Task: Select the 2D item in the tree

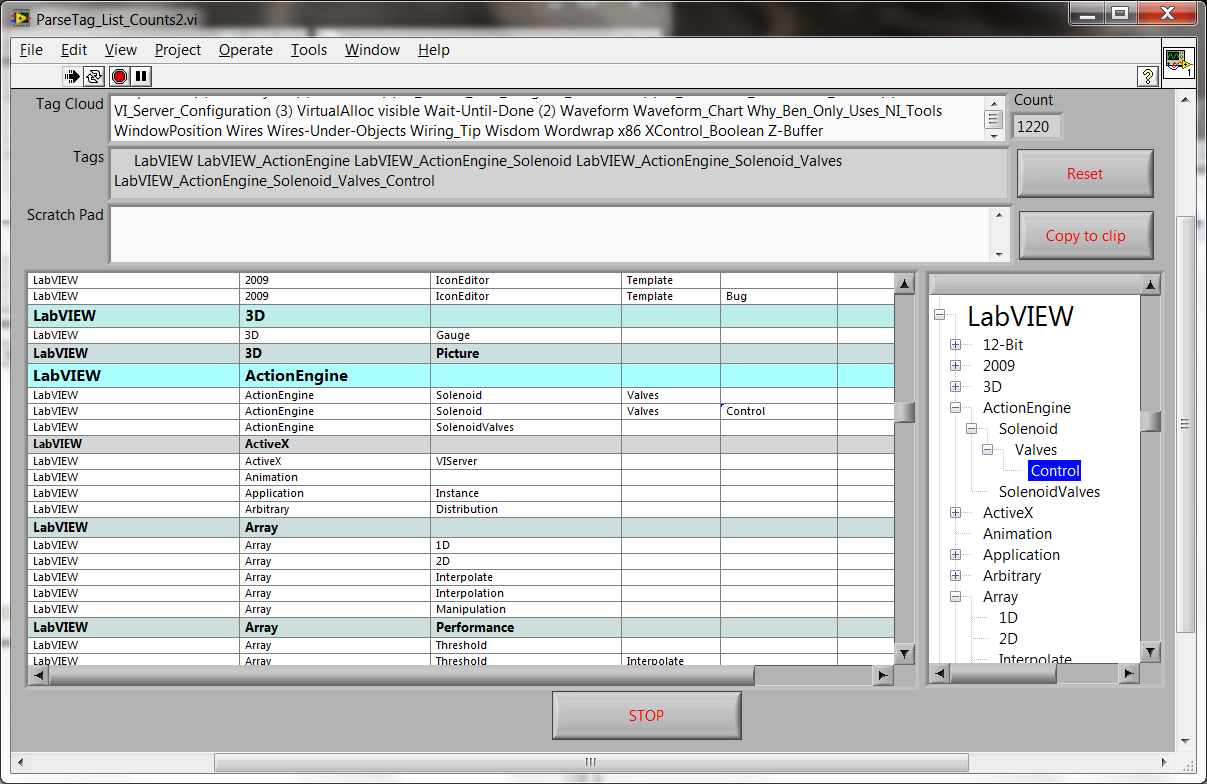Action: 1008,639
